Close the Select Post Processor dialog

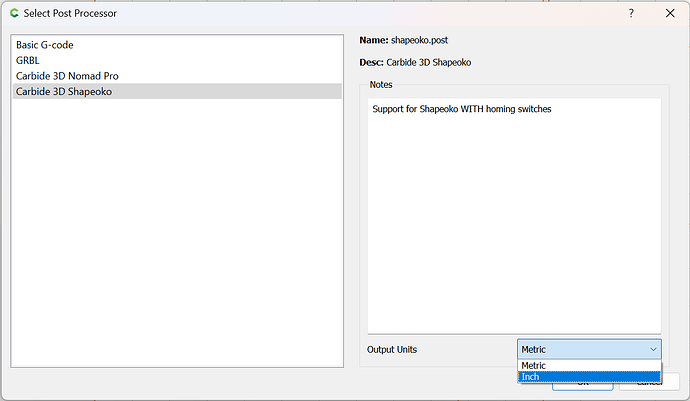pos(670,13)
